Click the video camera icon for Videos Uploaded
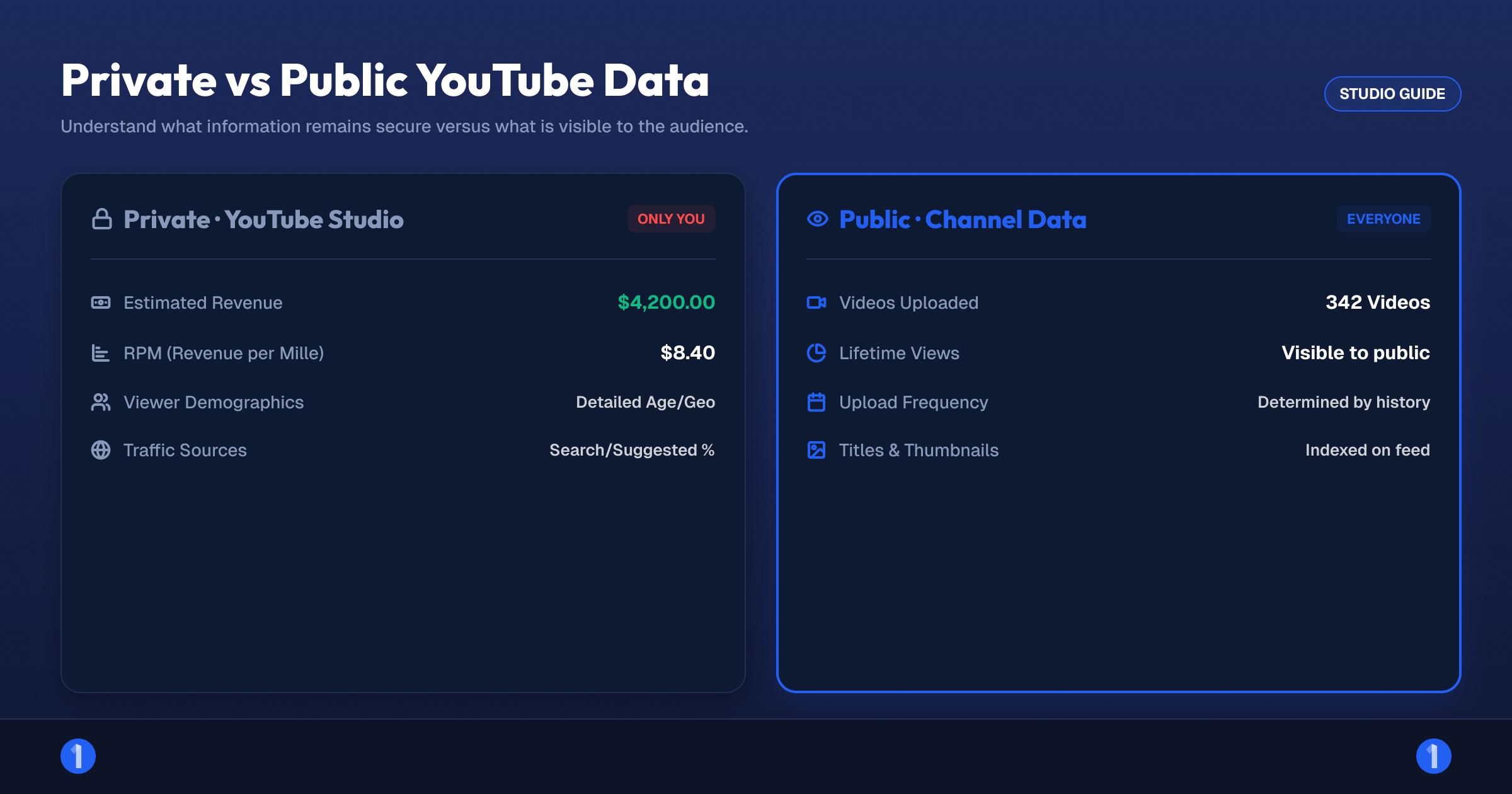 click(816, 302)
